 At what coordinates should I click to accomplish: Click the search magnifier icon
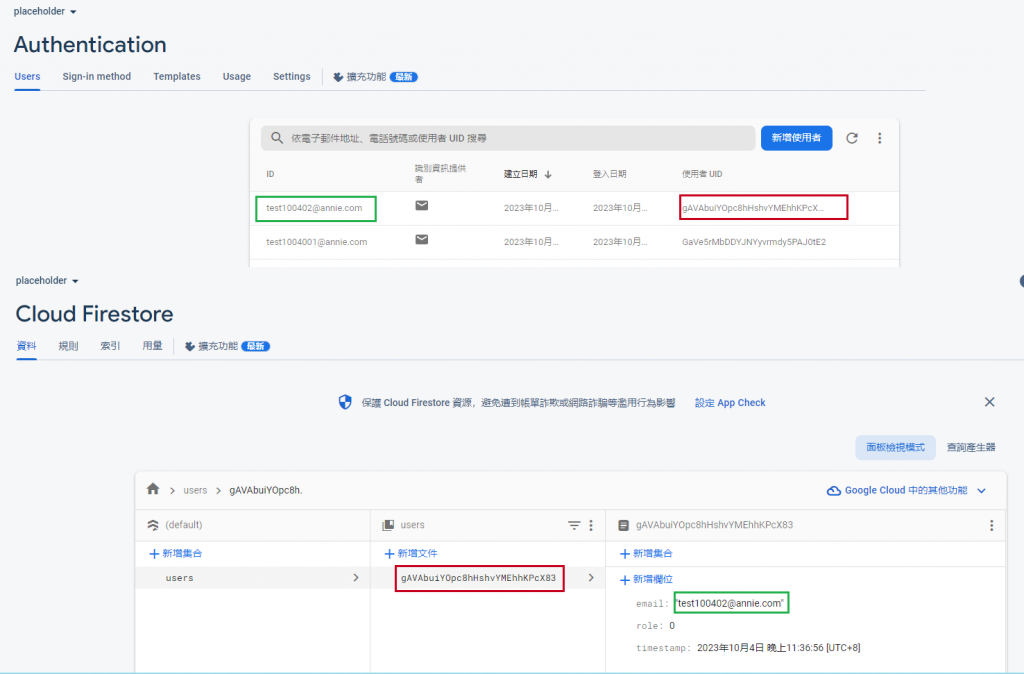(x=277, y=138)
